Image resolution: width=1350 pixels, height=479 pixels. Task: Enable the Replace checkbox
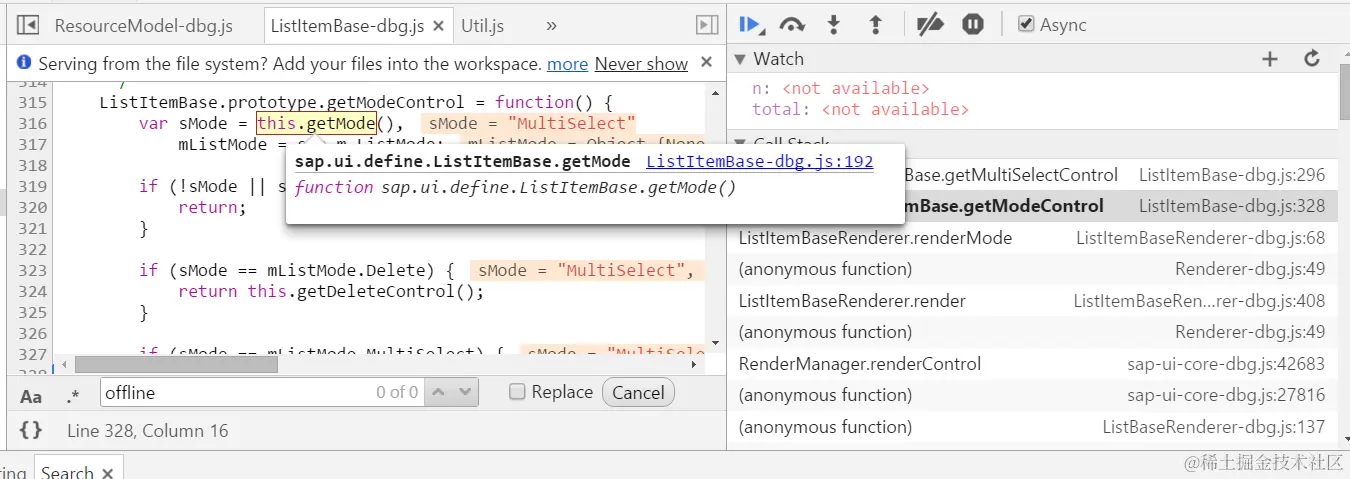click(517, 392)
